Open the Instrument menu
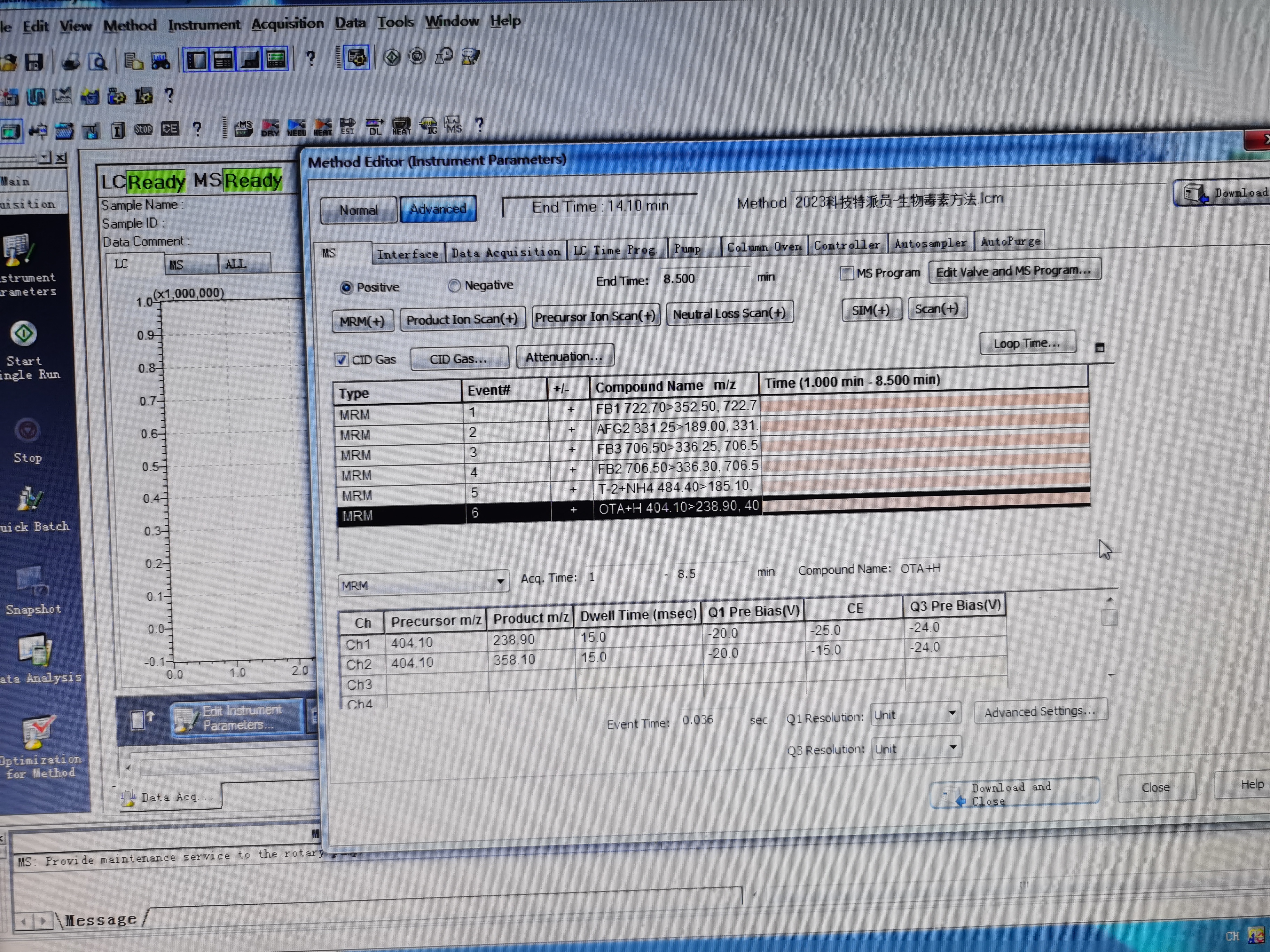This screenshot has width=1270, height=952. pyautogui.click(x=204, y=25)
